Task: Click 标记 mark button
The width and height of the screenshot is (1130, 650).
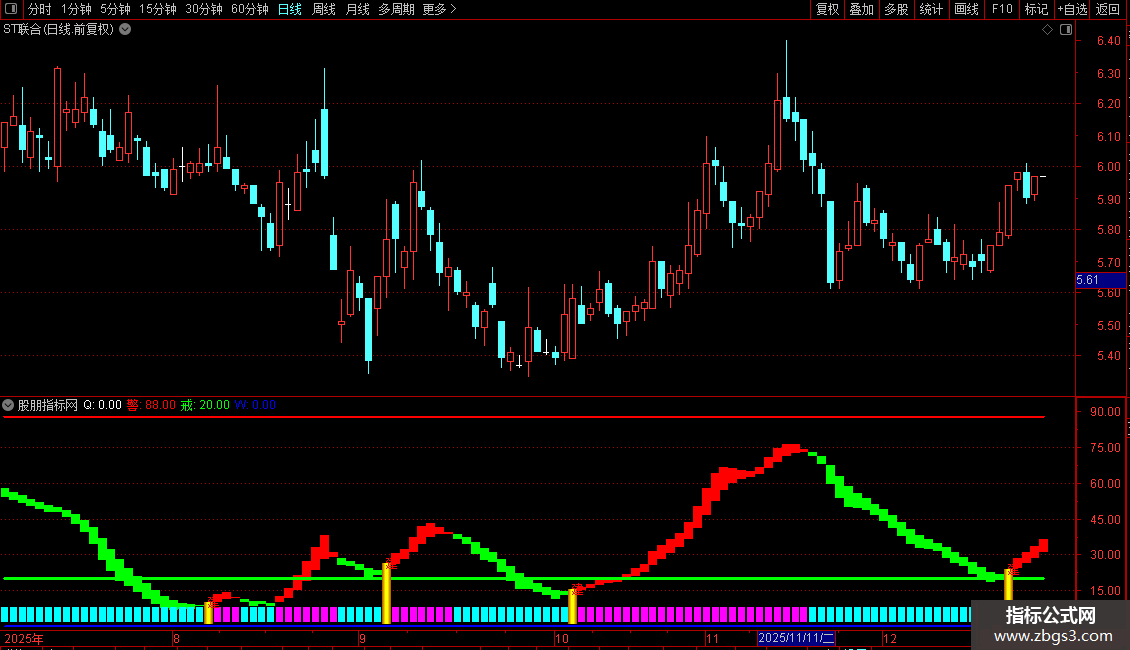Action: (x=1036, y=9)
